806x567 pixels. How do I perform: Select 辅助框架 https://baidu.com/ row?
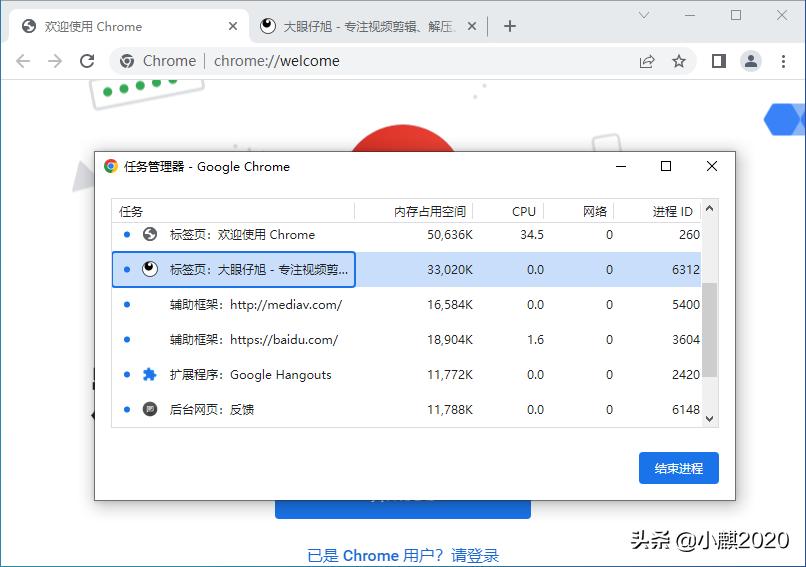(x=406, y=340)
